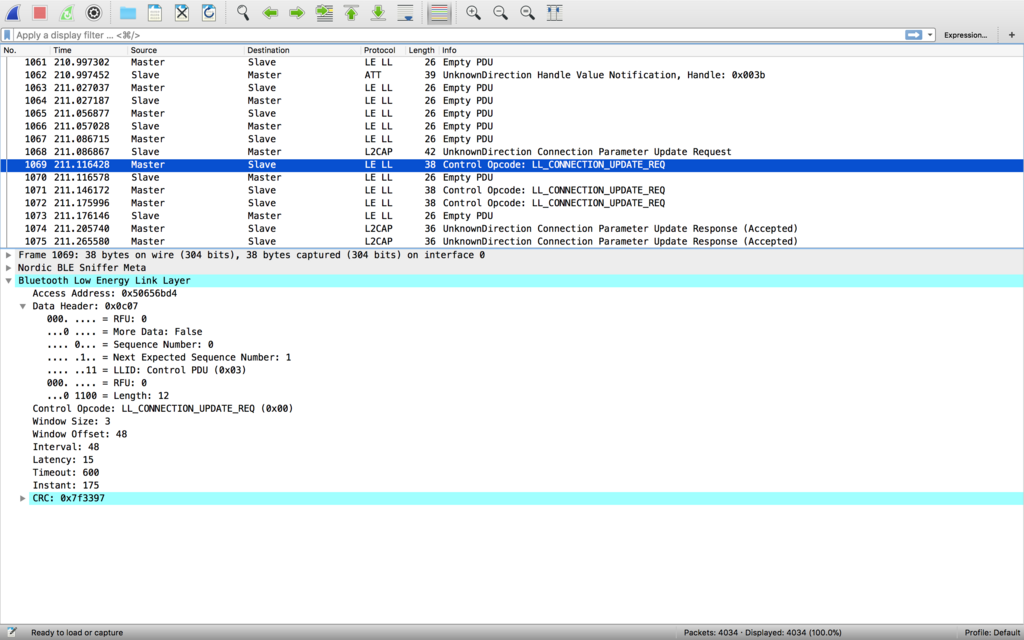Reset text to normal size
The image size is (1024, 640).
click(528, 12)
